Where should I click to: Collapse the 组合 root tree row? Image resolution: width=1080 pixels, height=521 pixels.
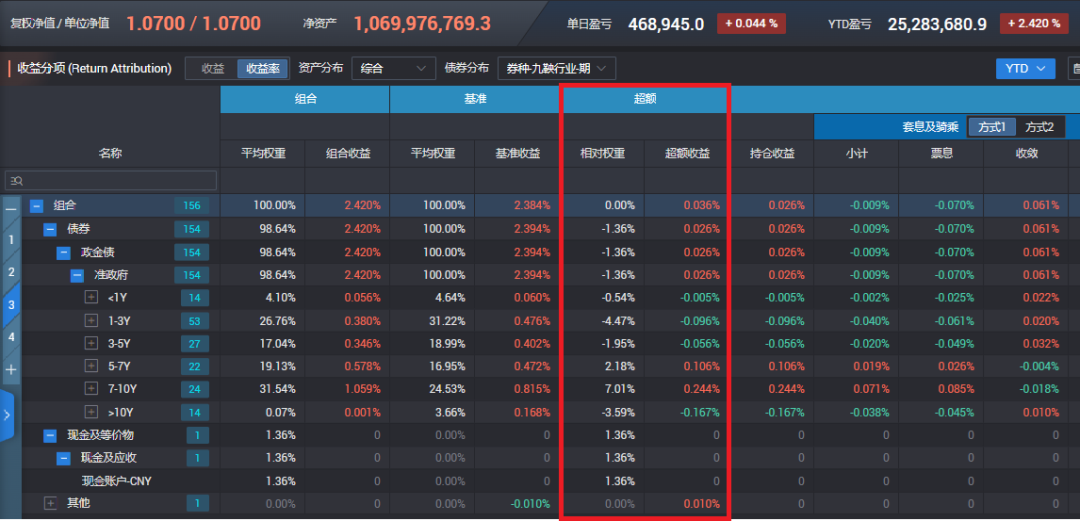click(x=37, y=205)
